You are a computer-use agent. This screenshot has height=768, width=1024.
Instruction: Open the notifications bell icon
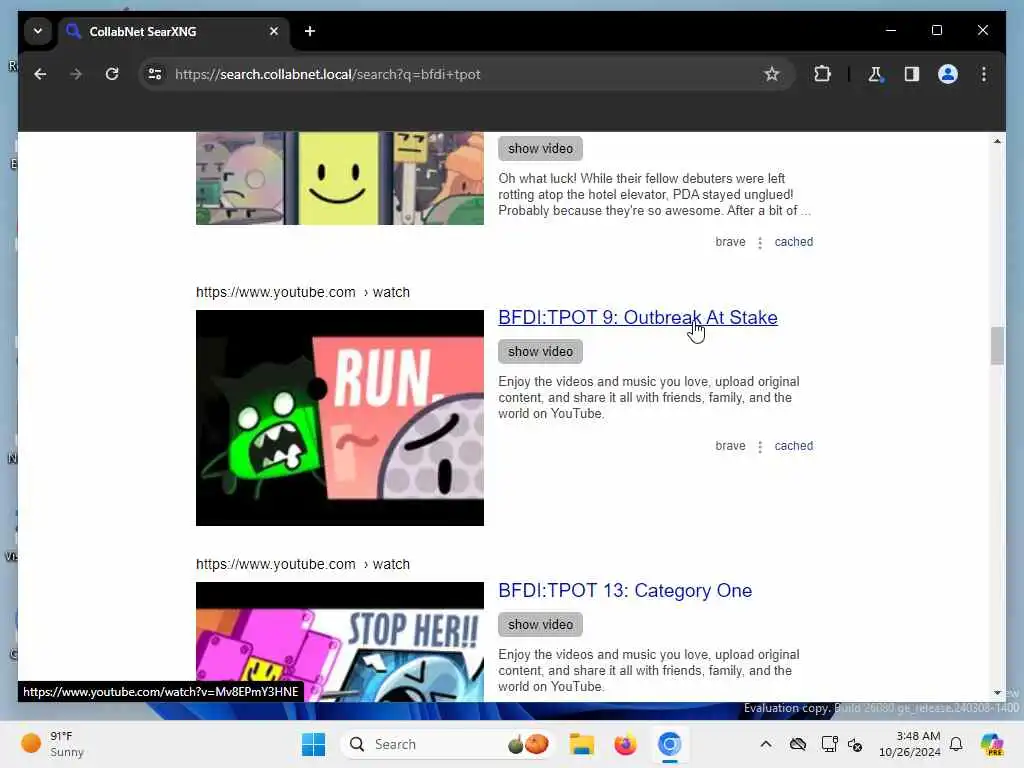coord(956,744)
